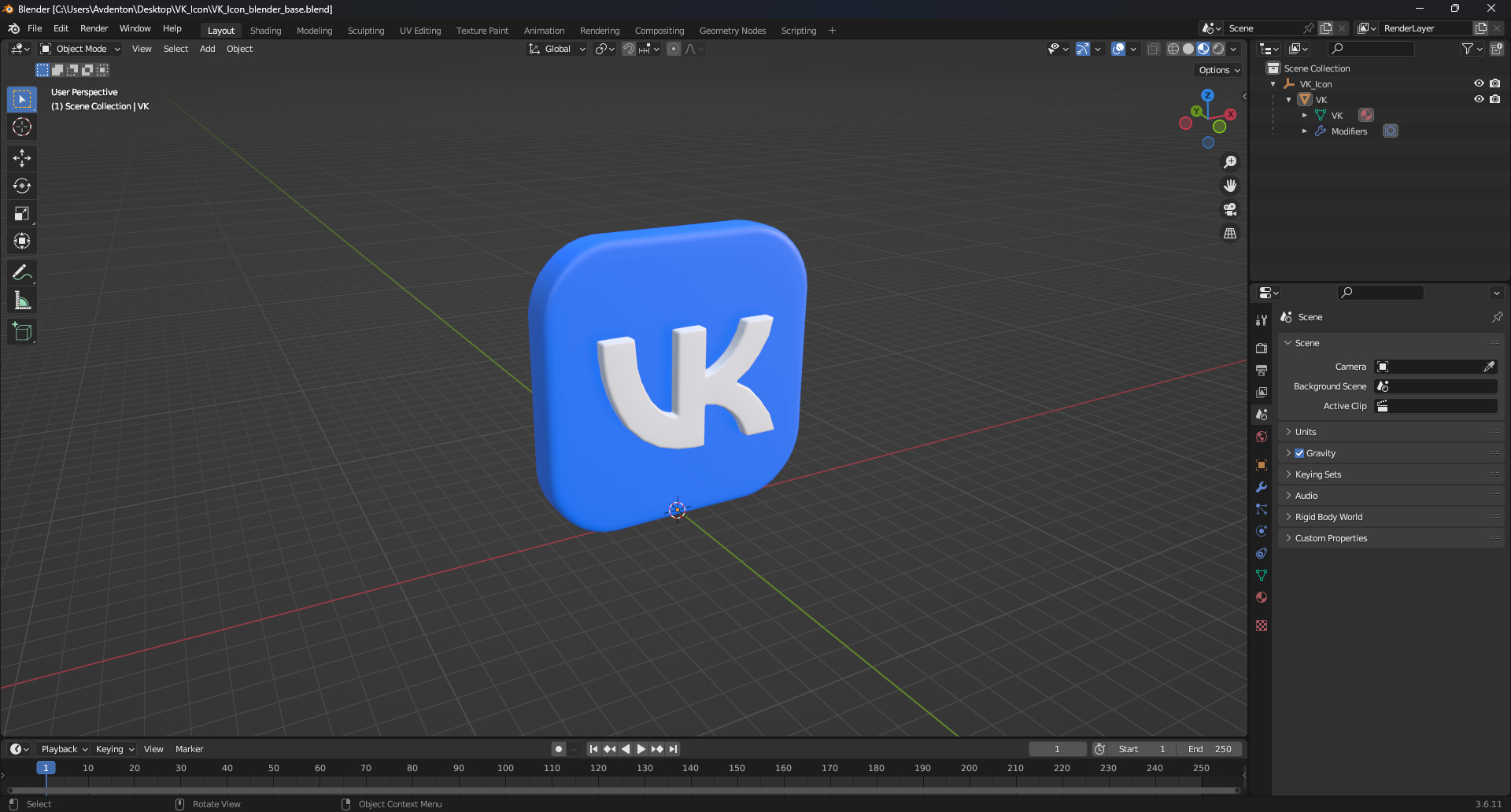The image size is (1511, 812).
Task: Open the Object properties tab
Action: coord(1262,465)
